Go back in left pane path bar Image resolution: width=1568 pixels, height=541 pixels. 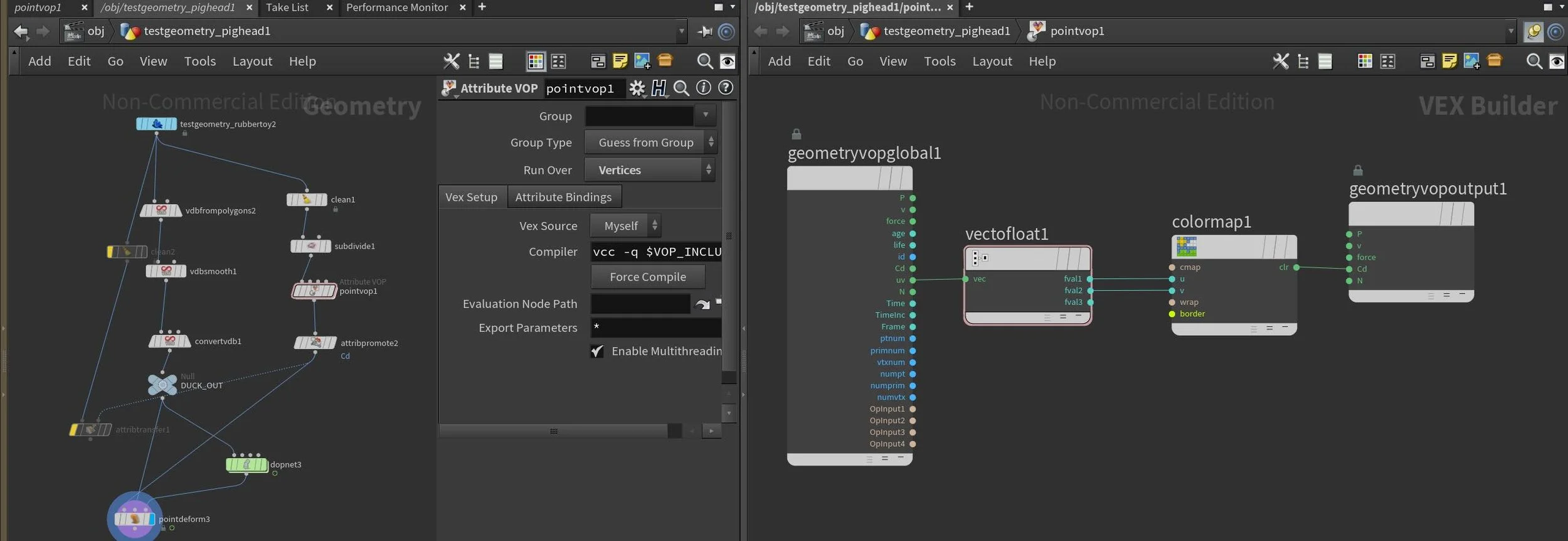point(20,31)
